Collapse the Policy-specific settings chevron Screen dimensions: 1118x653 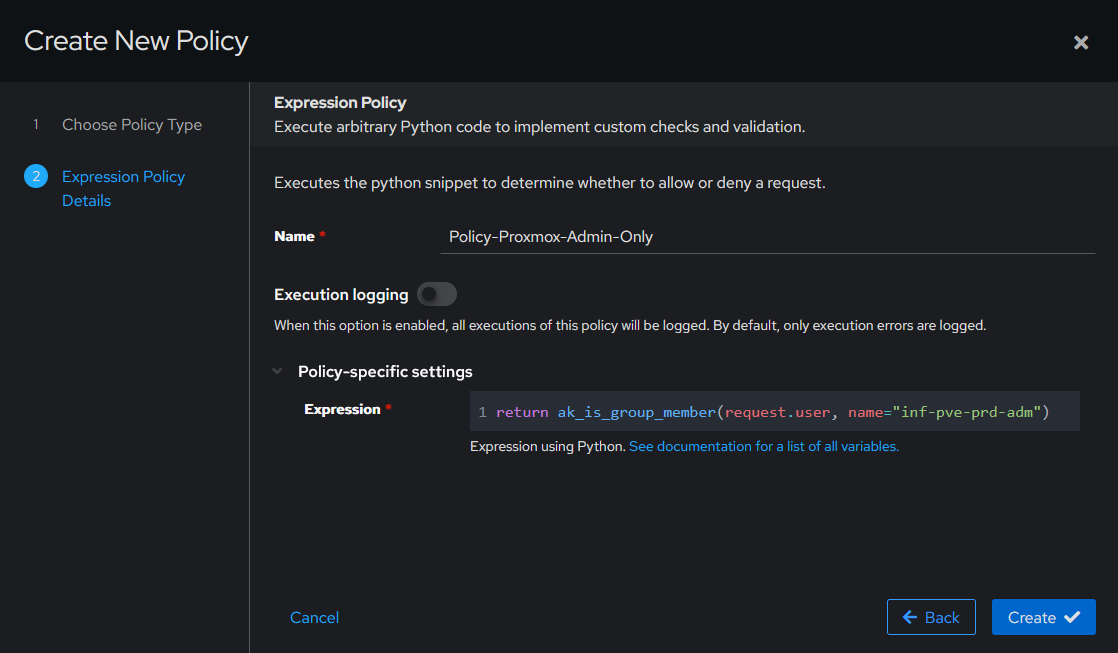pos(277,371)
